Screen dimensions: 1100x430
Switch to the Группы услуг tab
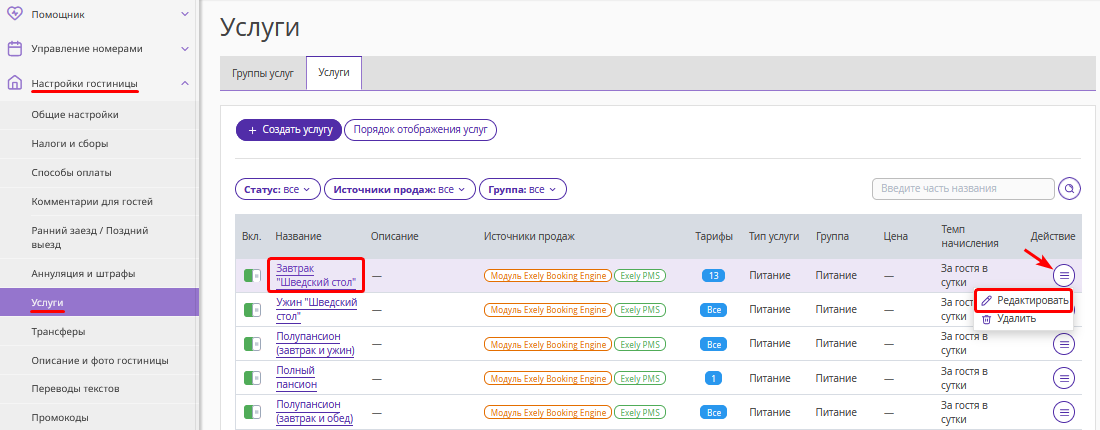[263, 73]
